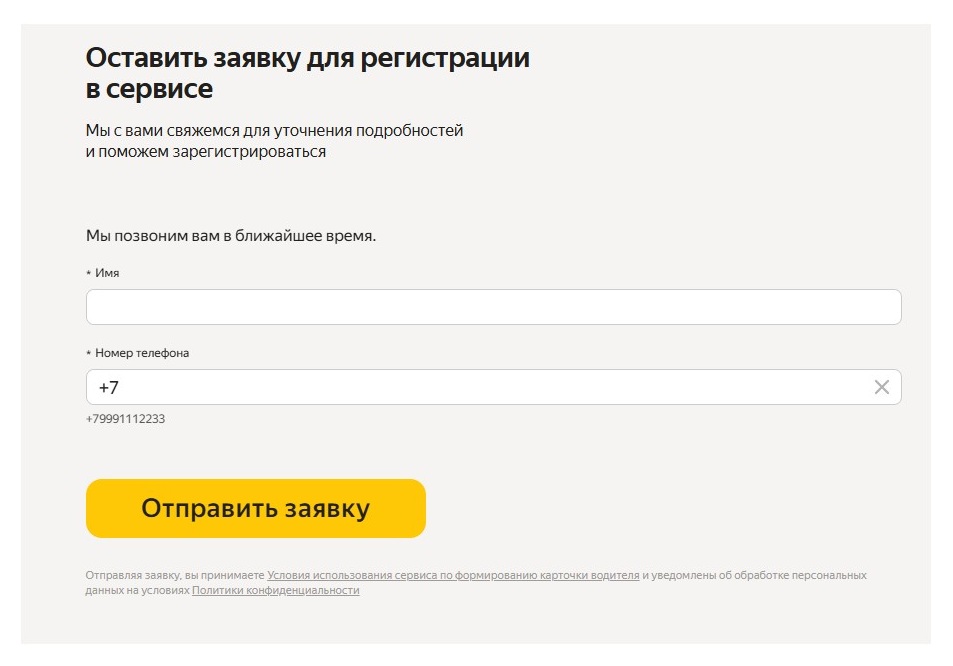
Task: Click the Номер телефона input field
Action: click(x=494, y=387)
